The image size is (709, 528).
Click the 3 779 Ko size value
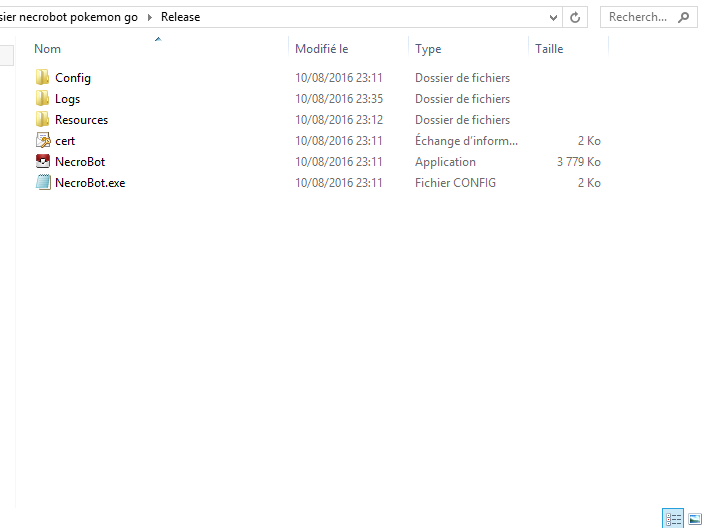coord(579,162)
